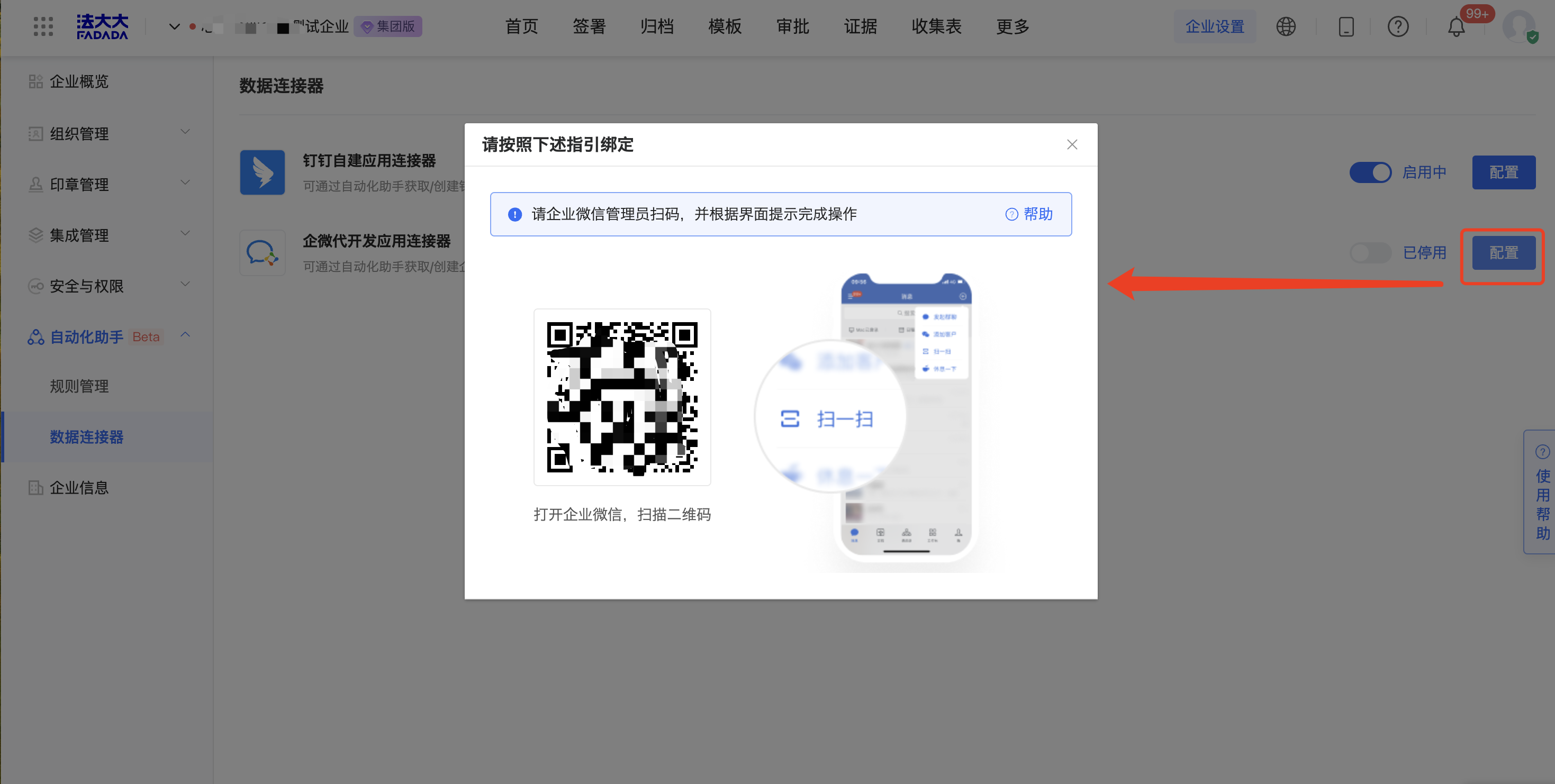This screenshot has height=784, width=1555.
Task: Click the 印章管理 stamp icon
Action: (x=35, y=184)
